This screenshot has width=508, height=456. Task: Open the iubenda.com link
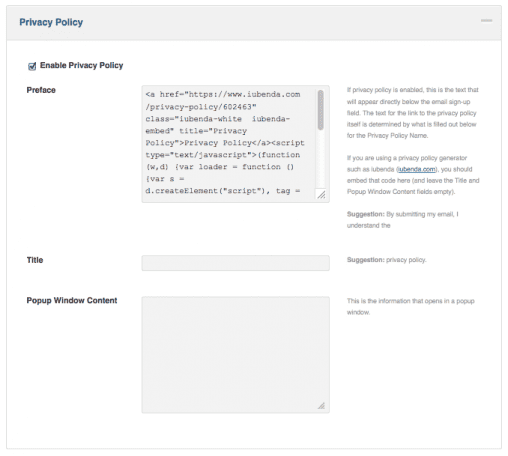417,169
